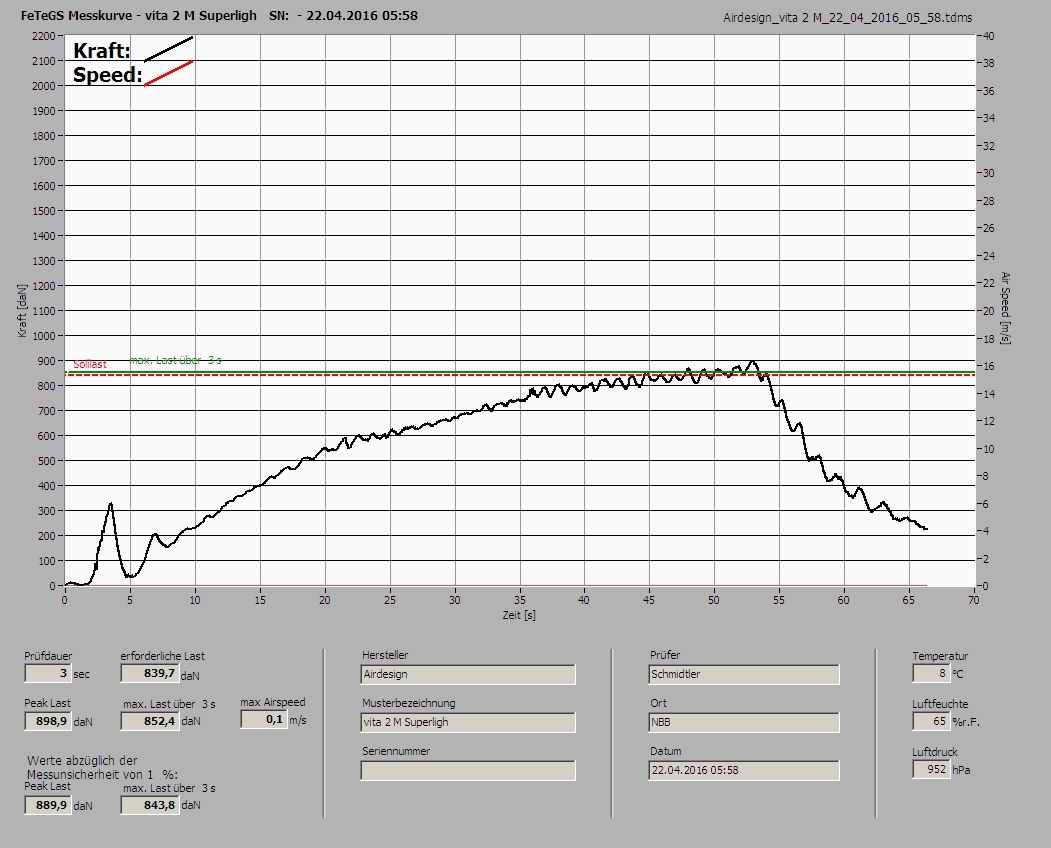Select the max Airspeed field 0,1
Image resolution: width=1051 pixels, height=848 pixels.
point(263,719)
